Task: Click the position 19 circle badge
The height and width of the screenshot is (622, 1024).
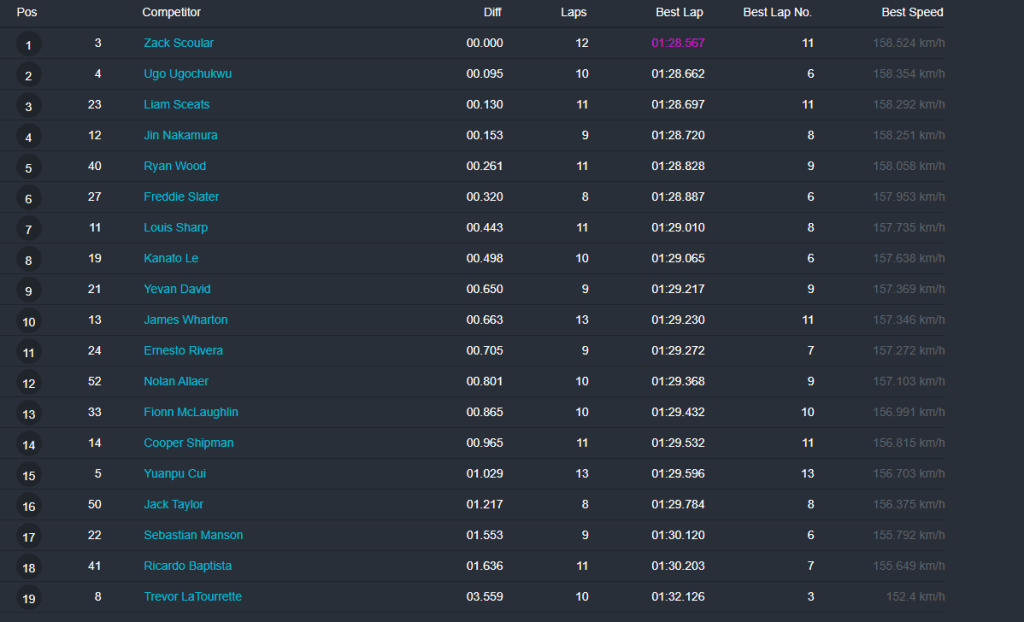Action: pyautogui.click(x=28, y=599)
